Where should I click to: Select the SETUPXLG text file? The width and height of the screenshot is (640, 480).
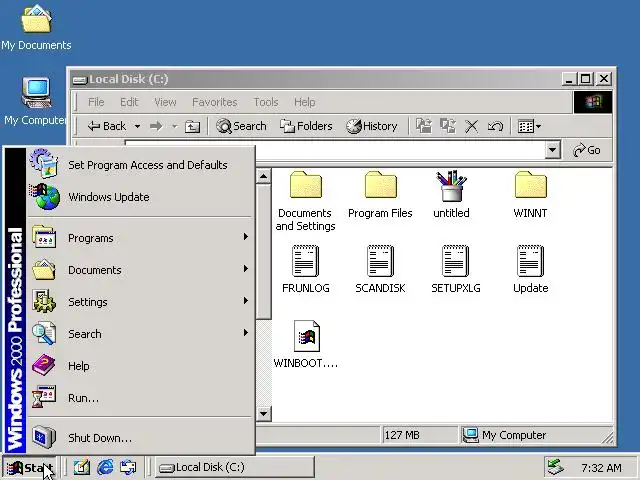coord(456,269)
